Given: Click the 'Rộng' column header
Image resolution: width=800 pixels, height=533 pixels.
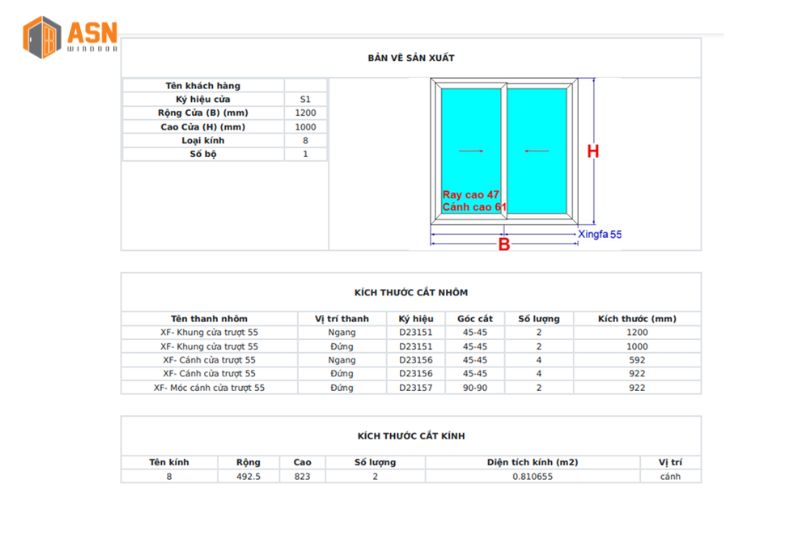Looking at the screenshot, I should [248, 462].
